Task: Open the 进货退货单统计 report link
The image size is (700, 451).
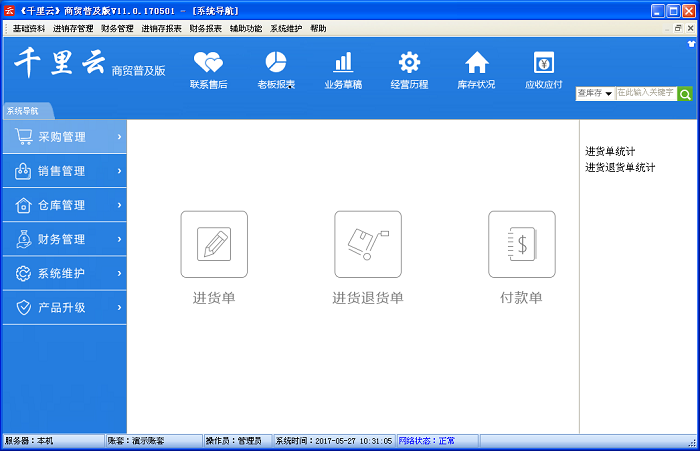Action: (620, 167)
